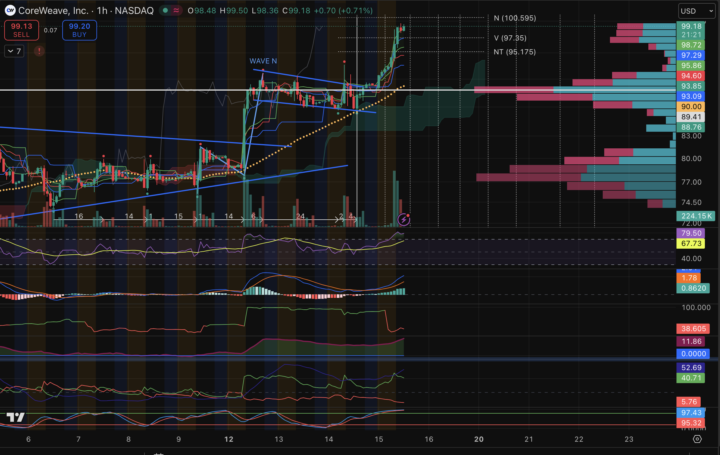Click the blue 0.0000 value label

click(x=693, y=354)
